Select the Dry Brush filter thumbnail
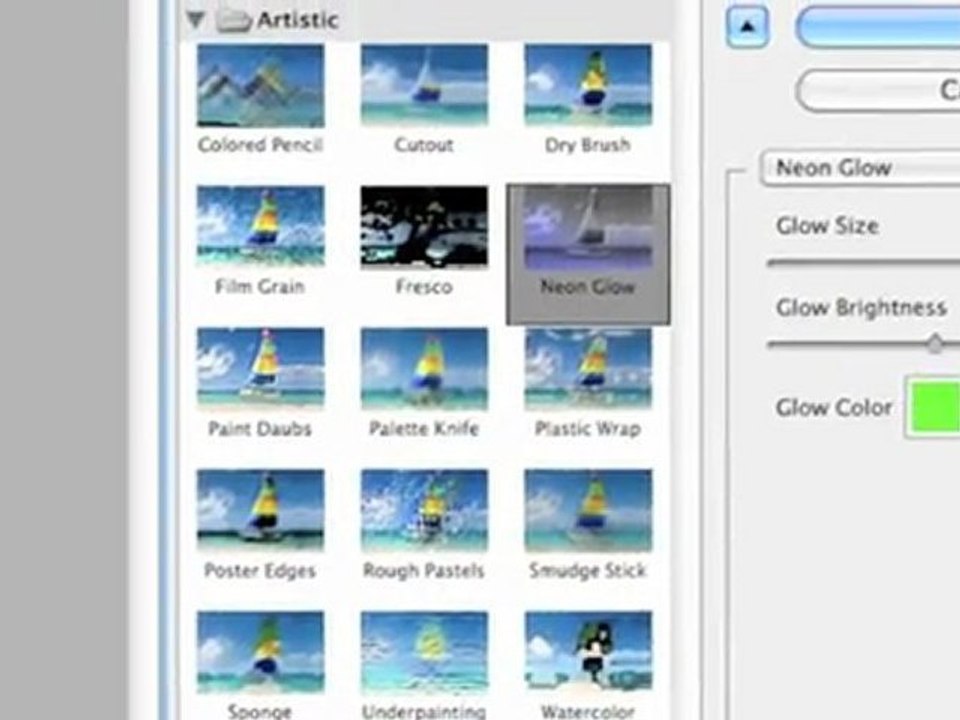The image size is (960, 720). point(588,85)
